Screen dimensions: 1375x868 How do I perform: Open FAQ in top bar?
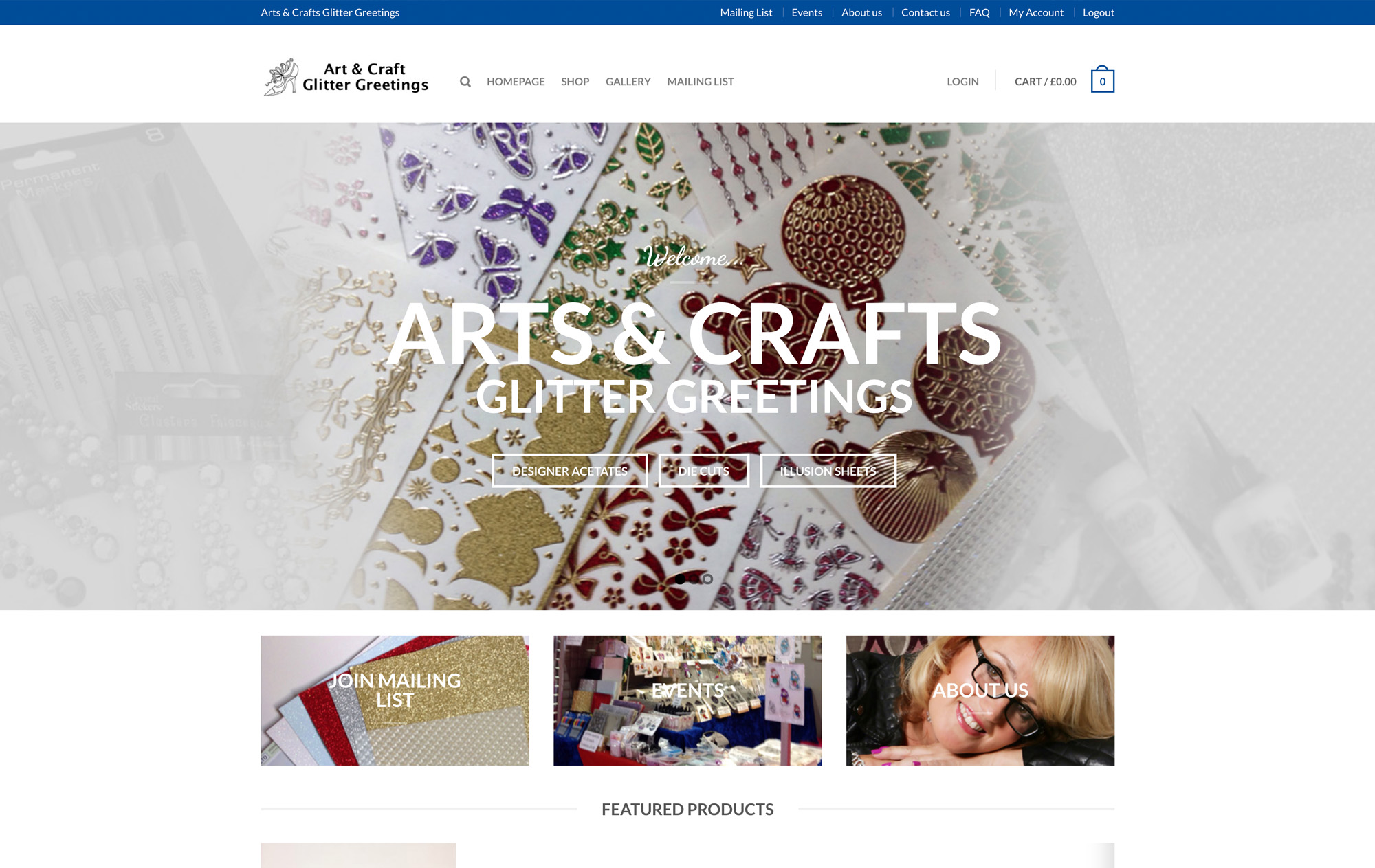pyautogui.click(x=979, y=12)
